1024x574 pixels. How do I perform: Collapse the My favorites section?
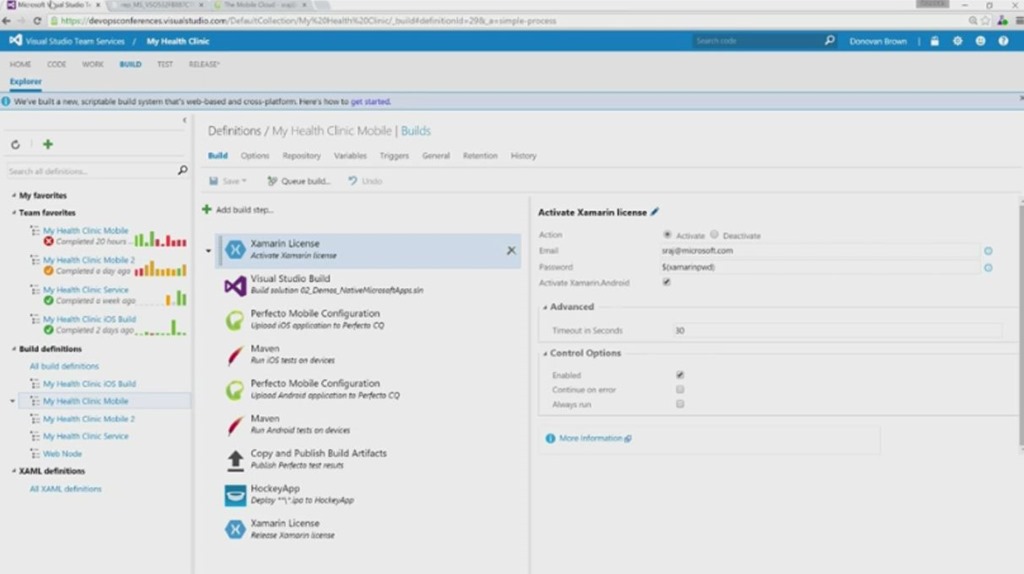tap(14, 195)
